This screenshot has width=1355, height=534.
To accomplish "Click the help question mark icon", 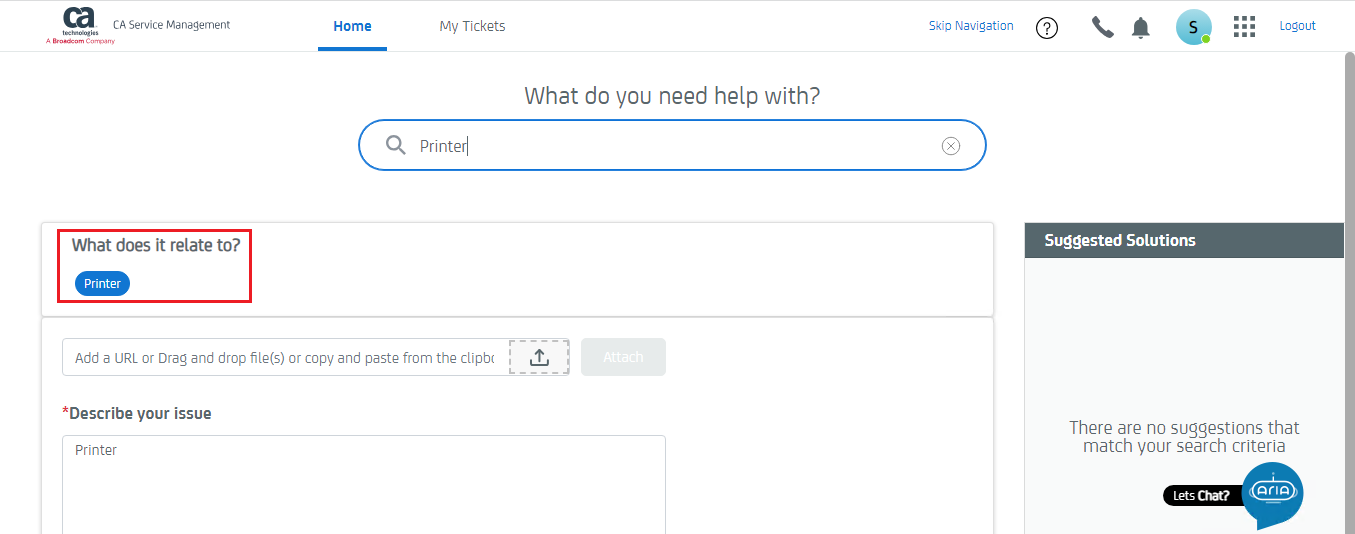I will pos(1047,28).
